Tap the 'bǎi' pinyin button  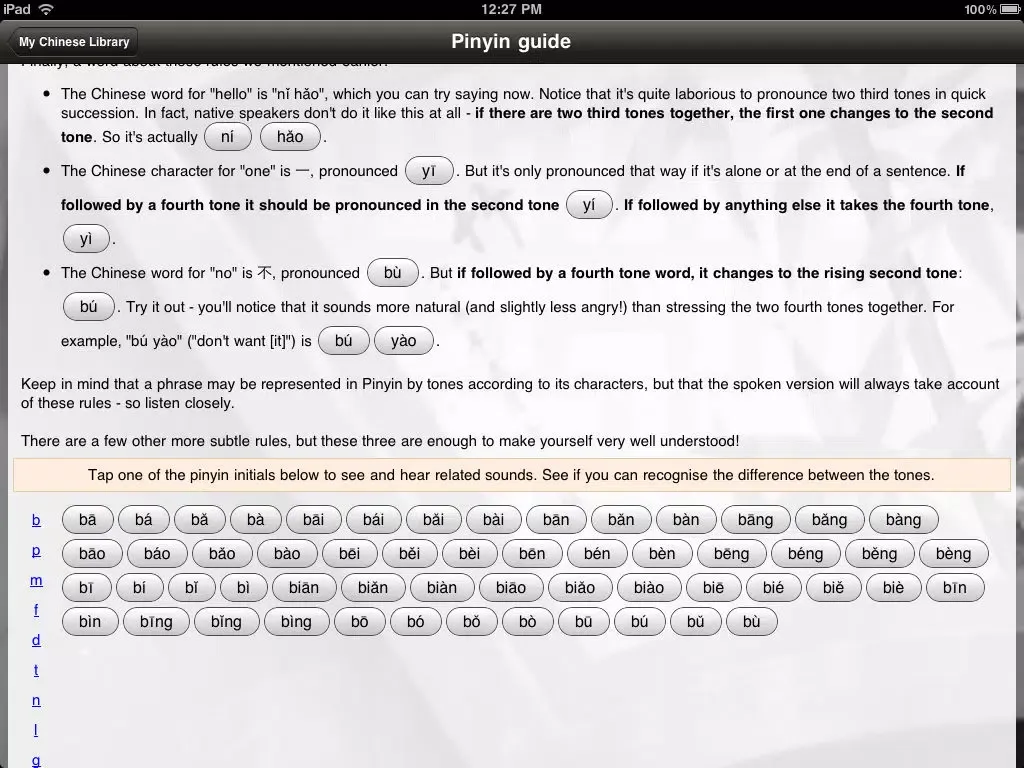434,519
